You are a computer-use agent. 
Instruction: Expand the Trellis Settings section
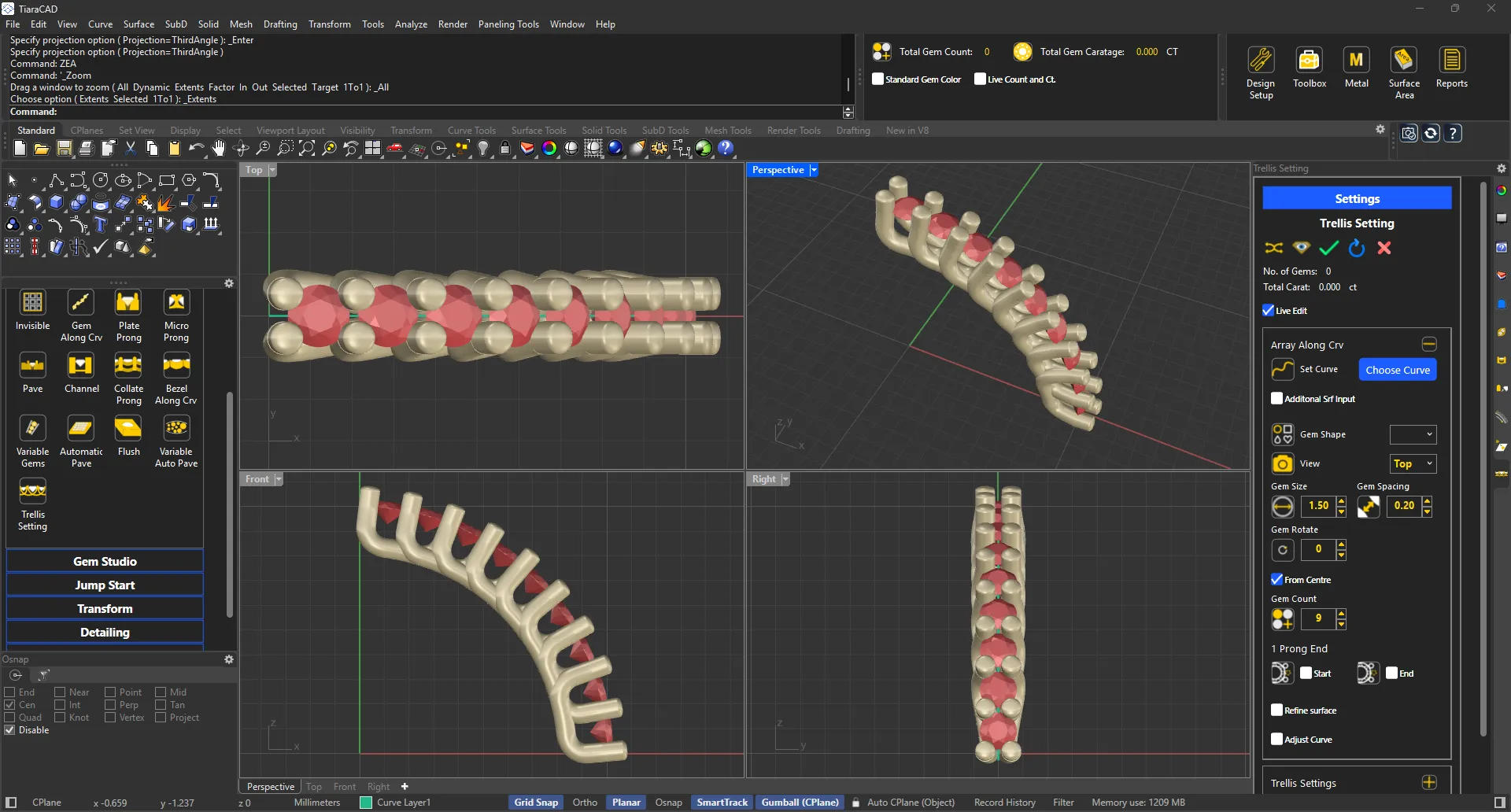[1429, 783]
